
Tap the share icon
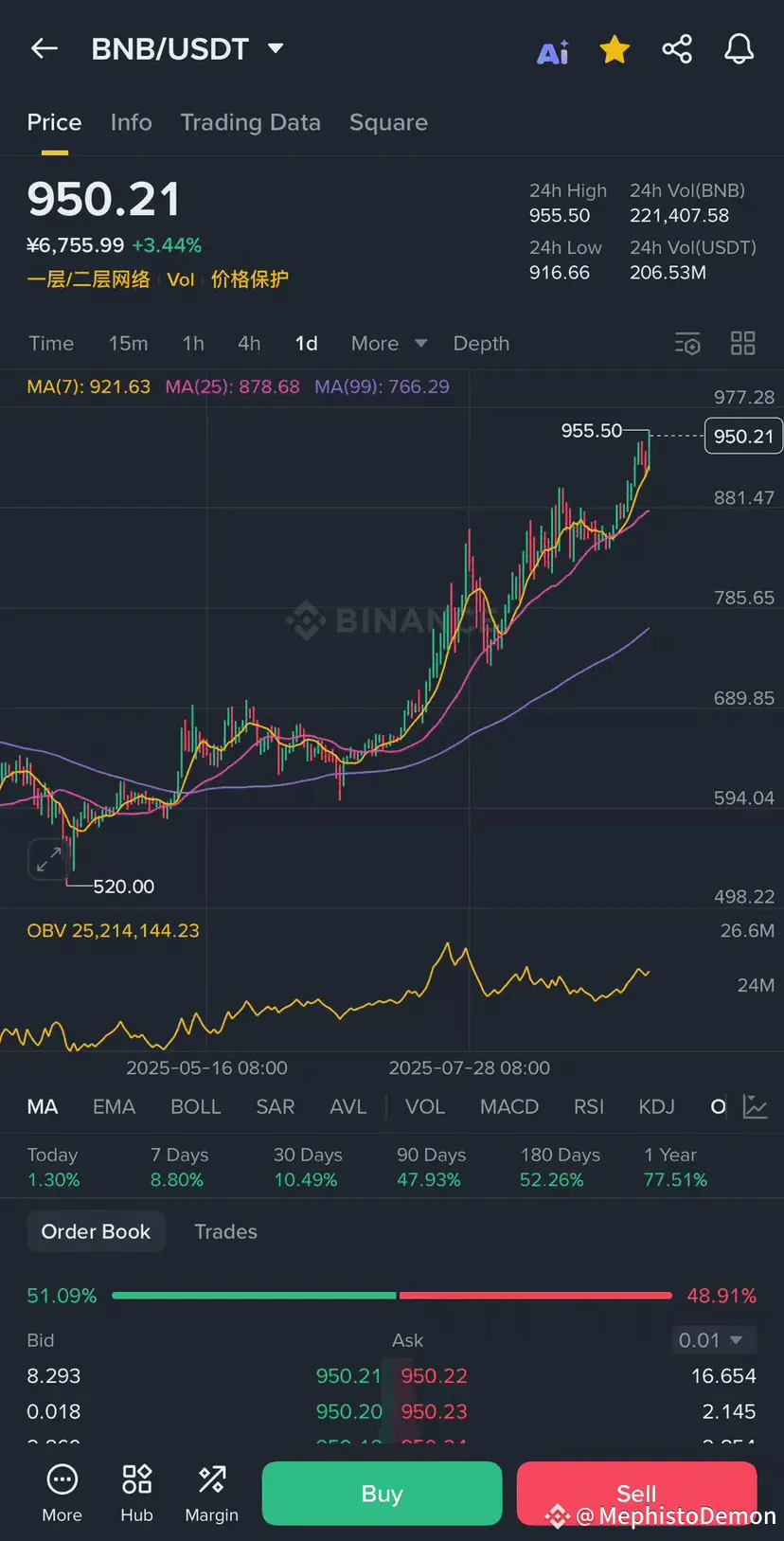(x=677, y=49)
